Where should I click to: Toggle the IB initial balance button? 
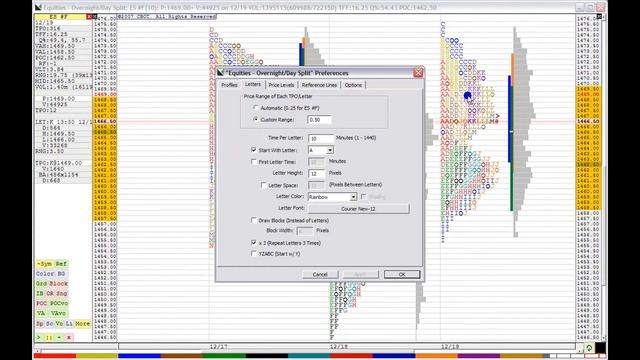tap(40, 293)
